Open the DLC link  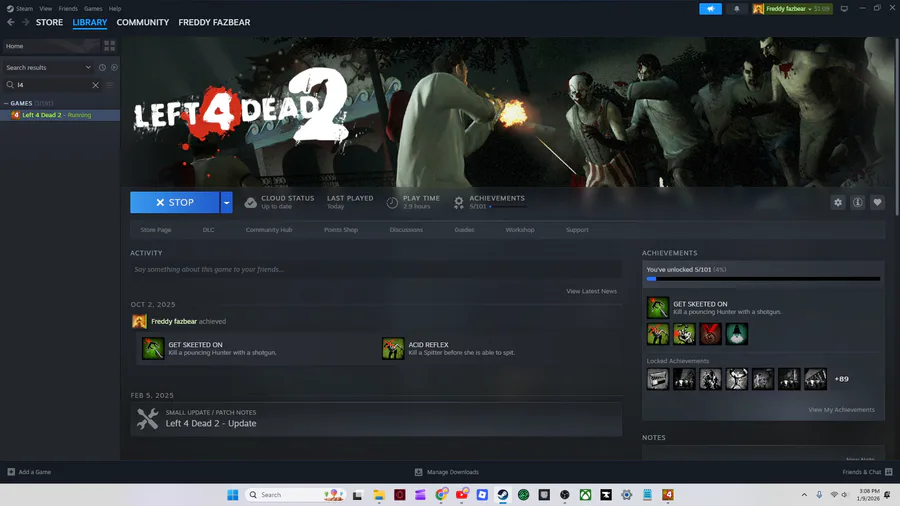click(208, 230)
